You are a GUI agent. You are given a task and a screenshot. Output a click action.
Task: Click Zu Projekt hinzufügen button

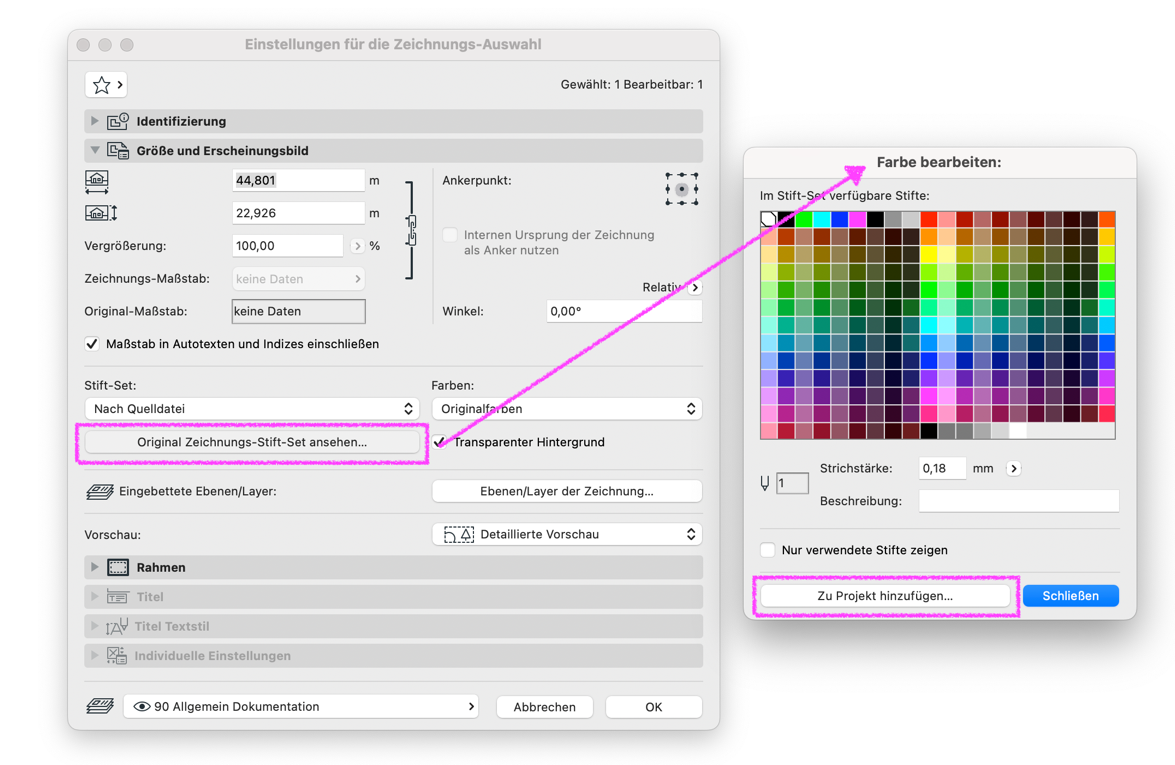point(885,596)
